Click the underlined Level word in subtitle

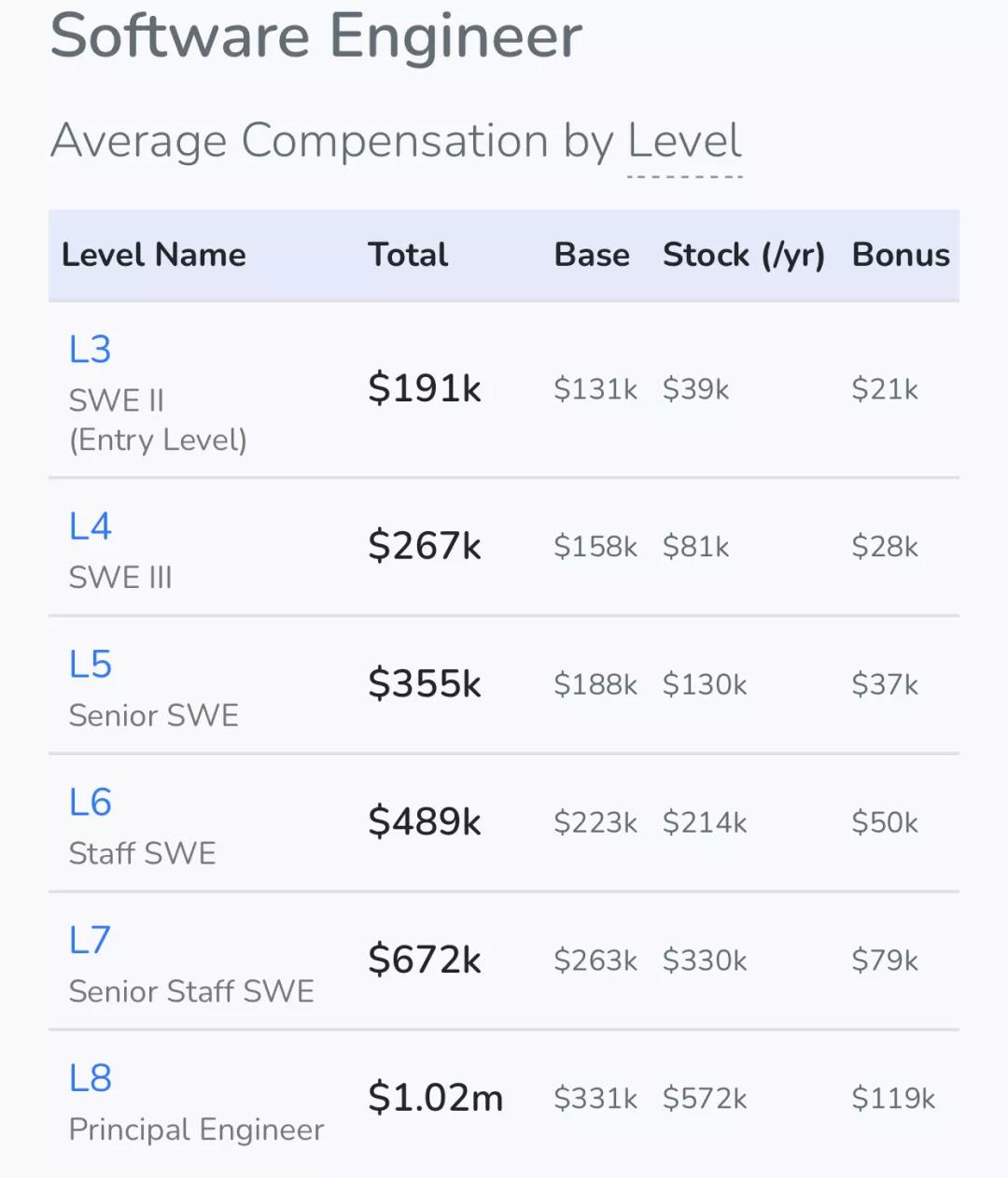(x=684, y=142)
